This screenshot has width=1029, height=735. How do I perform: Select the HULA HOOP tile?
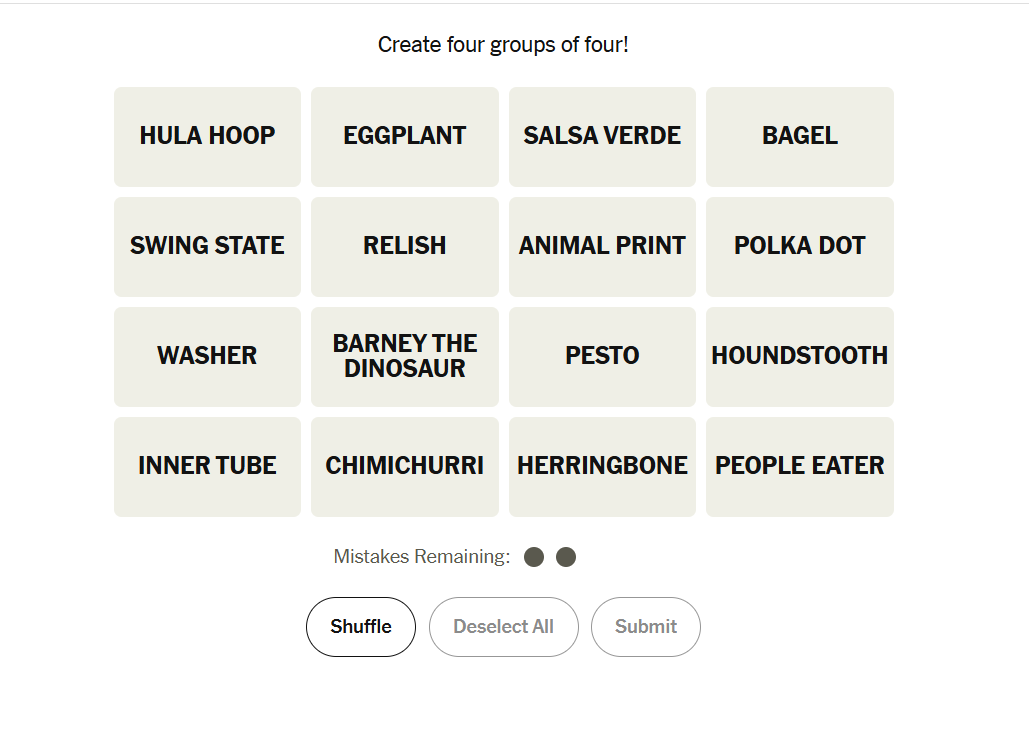[207, 136]
